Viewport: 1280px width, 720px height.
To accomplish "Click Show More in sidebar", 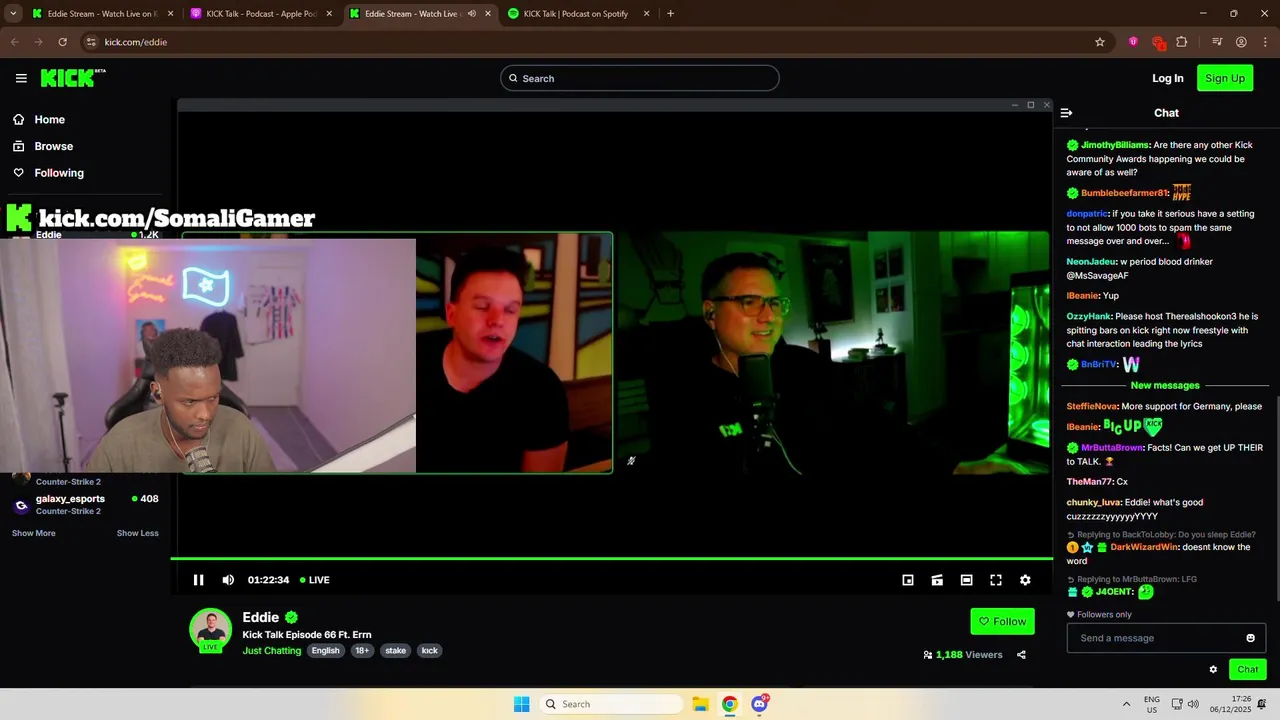I will [x=34, y=533].
